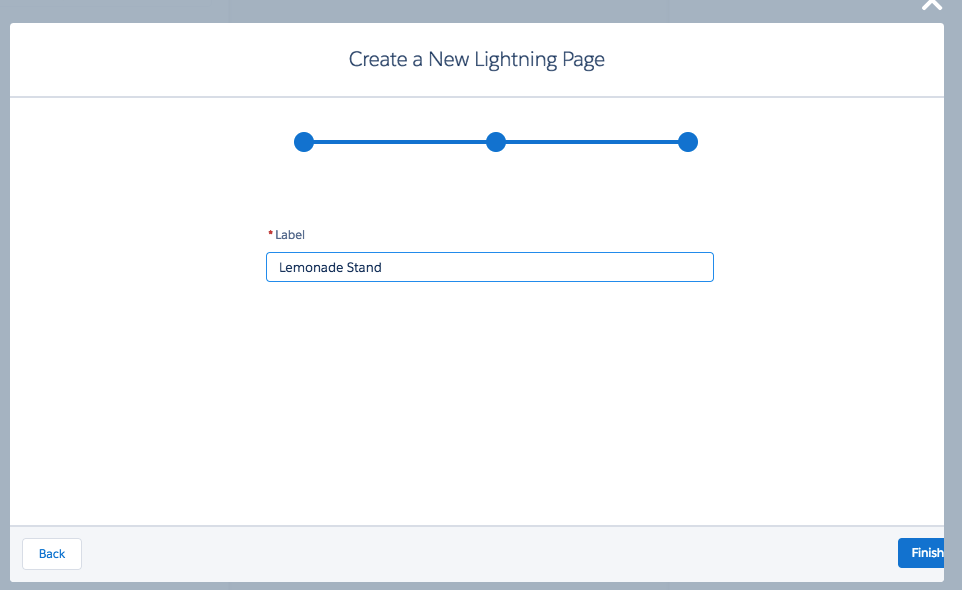
Task: Click the dimmed backdrop left of the dialog
Action: click(x=4, y=300)
